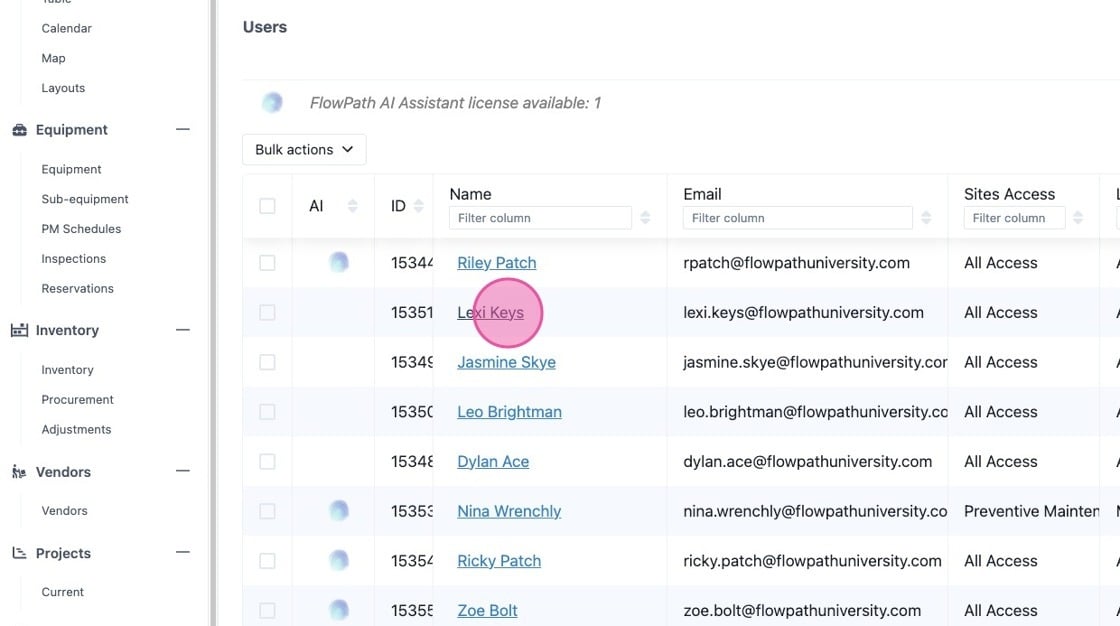Open Leo Brightman user profile
Image resolution: width=1120 pixels, height=626 pixels.
click(509, 412)
